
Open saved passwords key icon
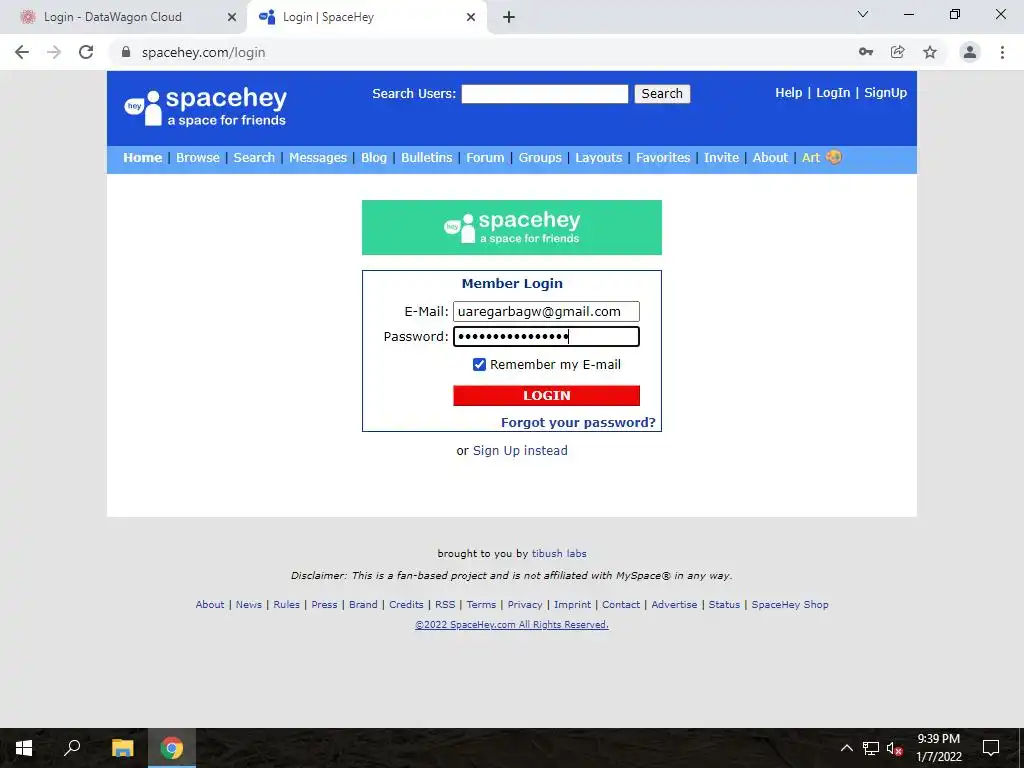coord(865,52)
